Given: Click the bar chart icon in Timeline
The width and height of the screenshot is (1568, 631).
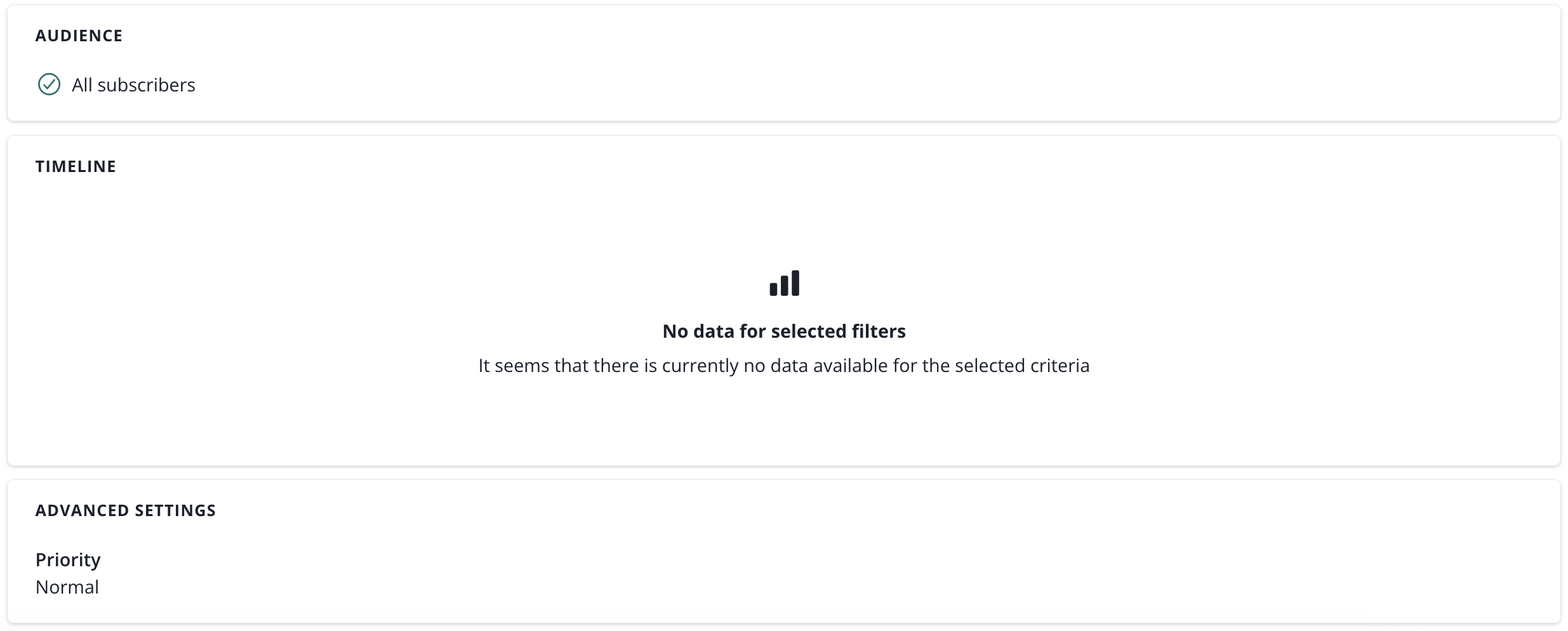Looking at the screenshot, I should (784, 283).
